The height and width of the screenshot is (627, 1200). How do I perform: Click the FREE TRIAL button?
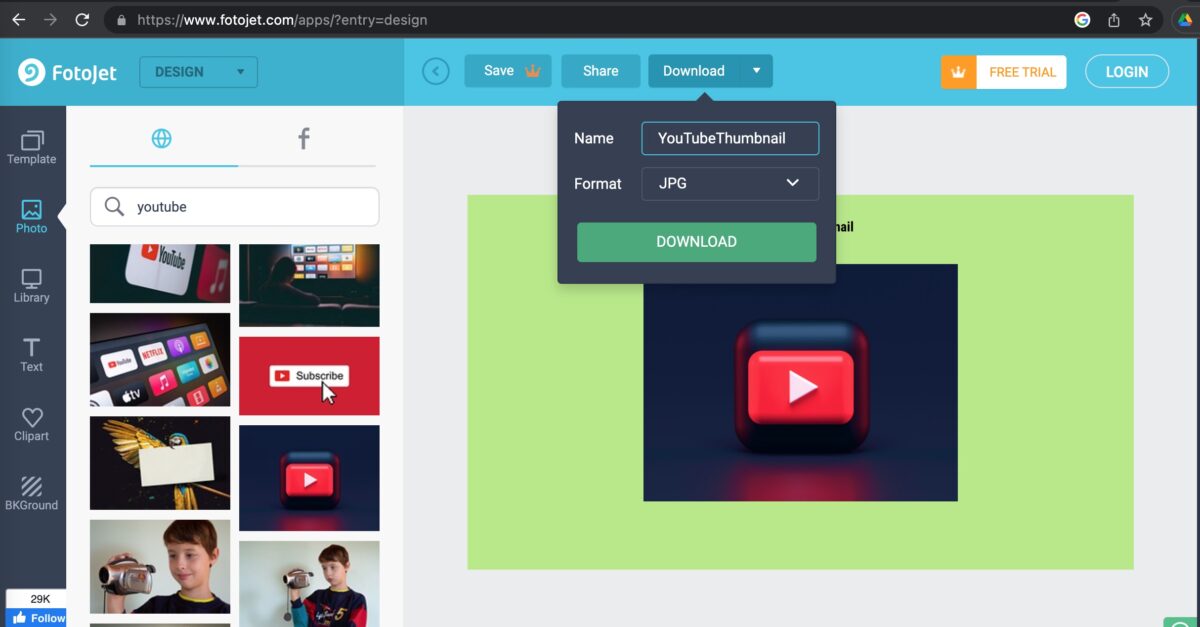(1022, 72)
